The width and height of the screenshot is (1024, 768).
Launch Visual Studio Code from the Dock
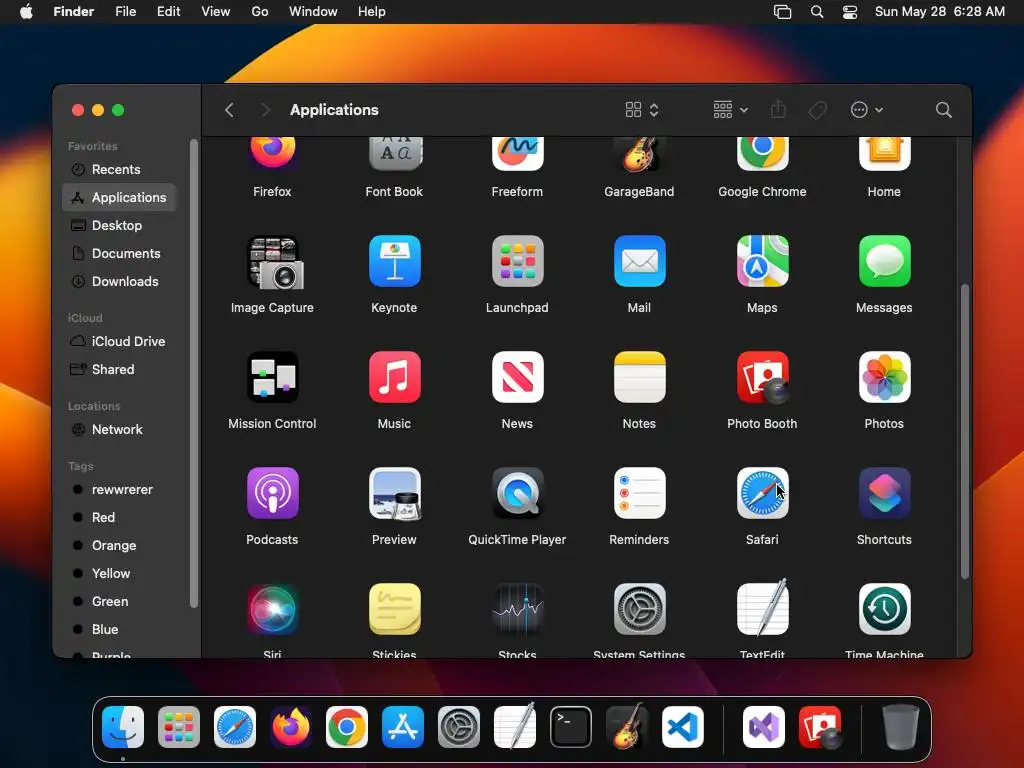pos(682,727)
